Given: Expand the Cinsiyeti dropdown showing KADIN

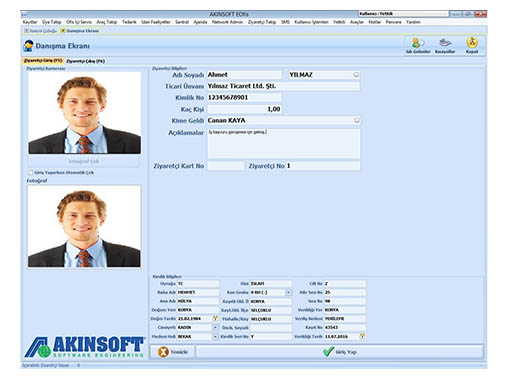Looking at the screenshot, I should point(215,328).
